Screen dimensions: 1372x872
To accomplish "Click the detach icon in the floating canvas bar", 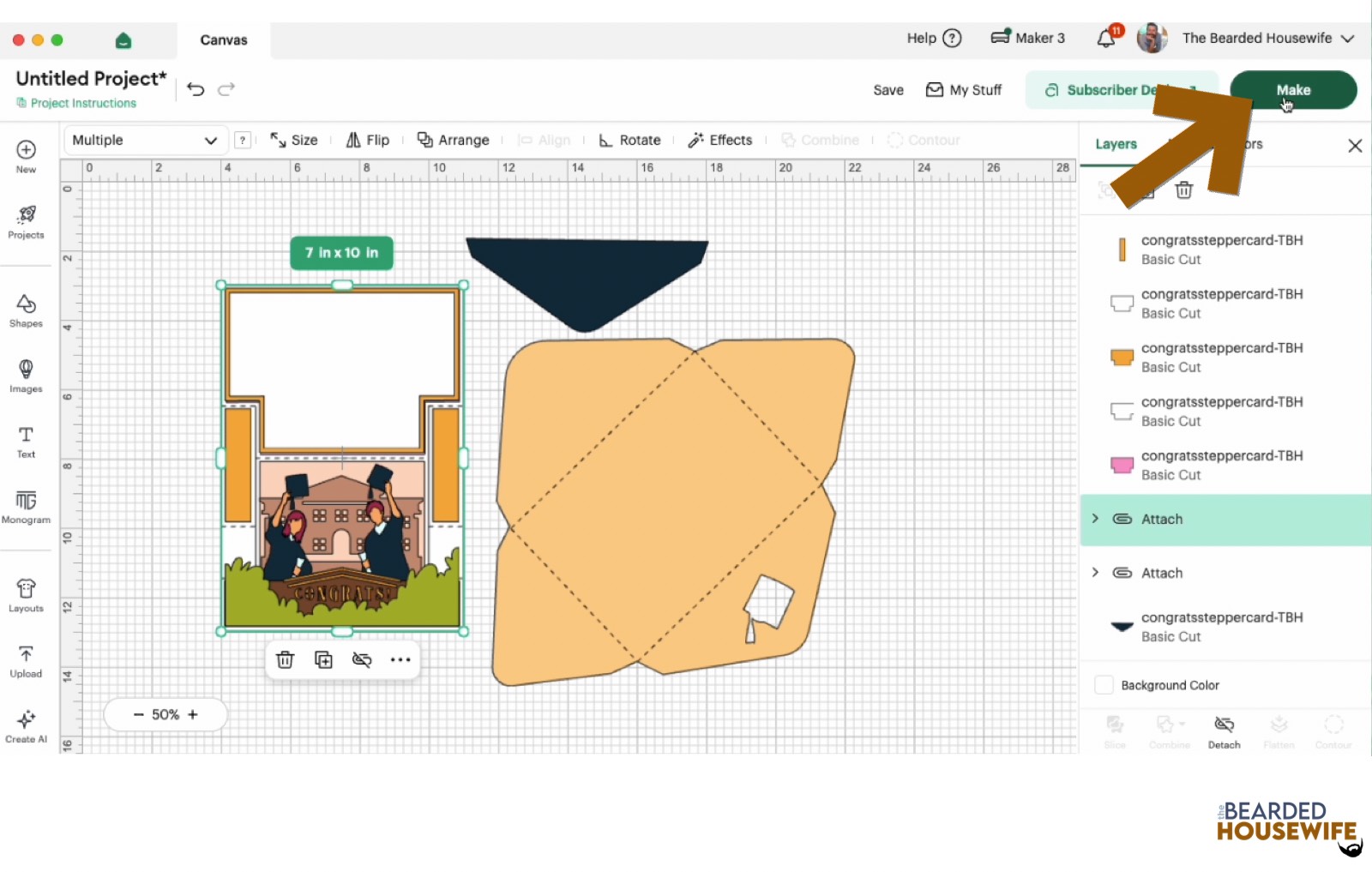I will tap(362, 659).
